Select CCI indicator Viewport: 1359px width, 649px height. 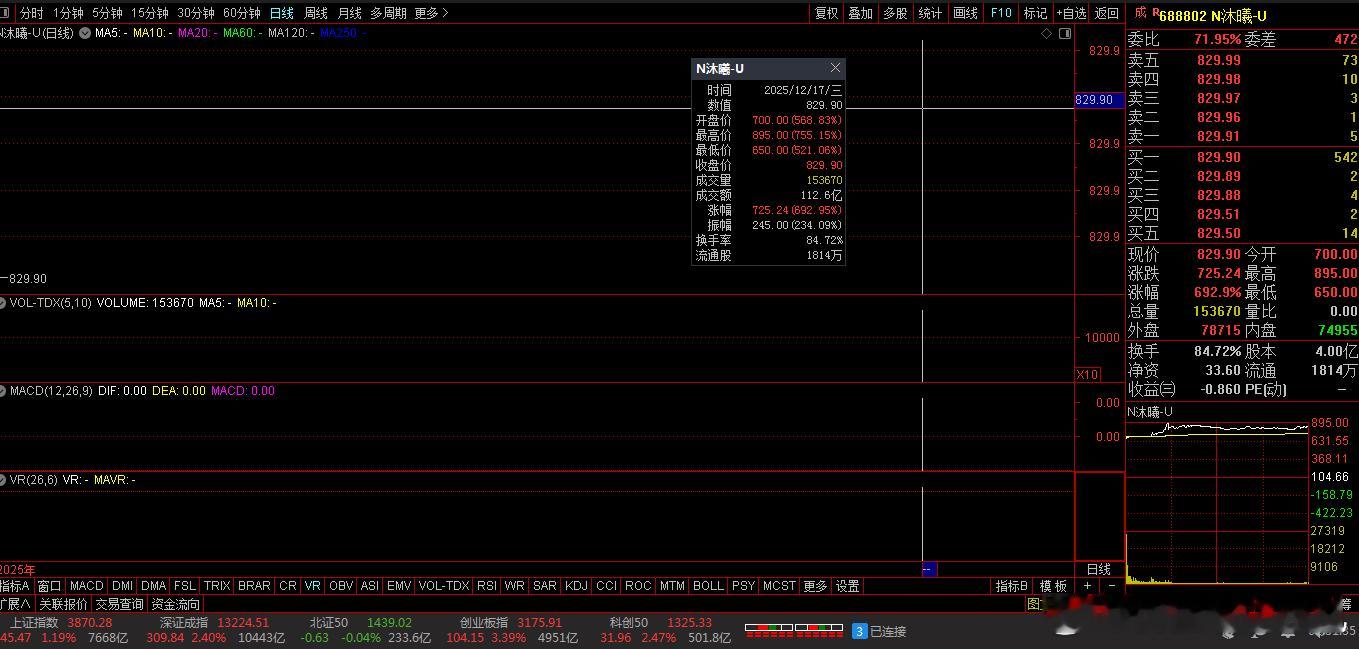point(607,586)
